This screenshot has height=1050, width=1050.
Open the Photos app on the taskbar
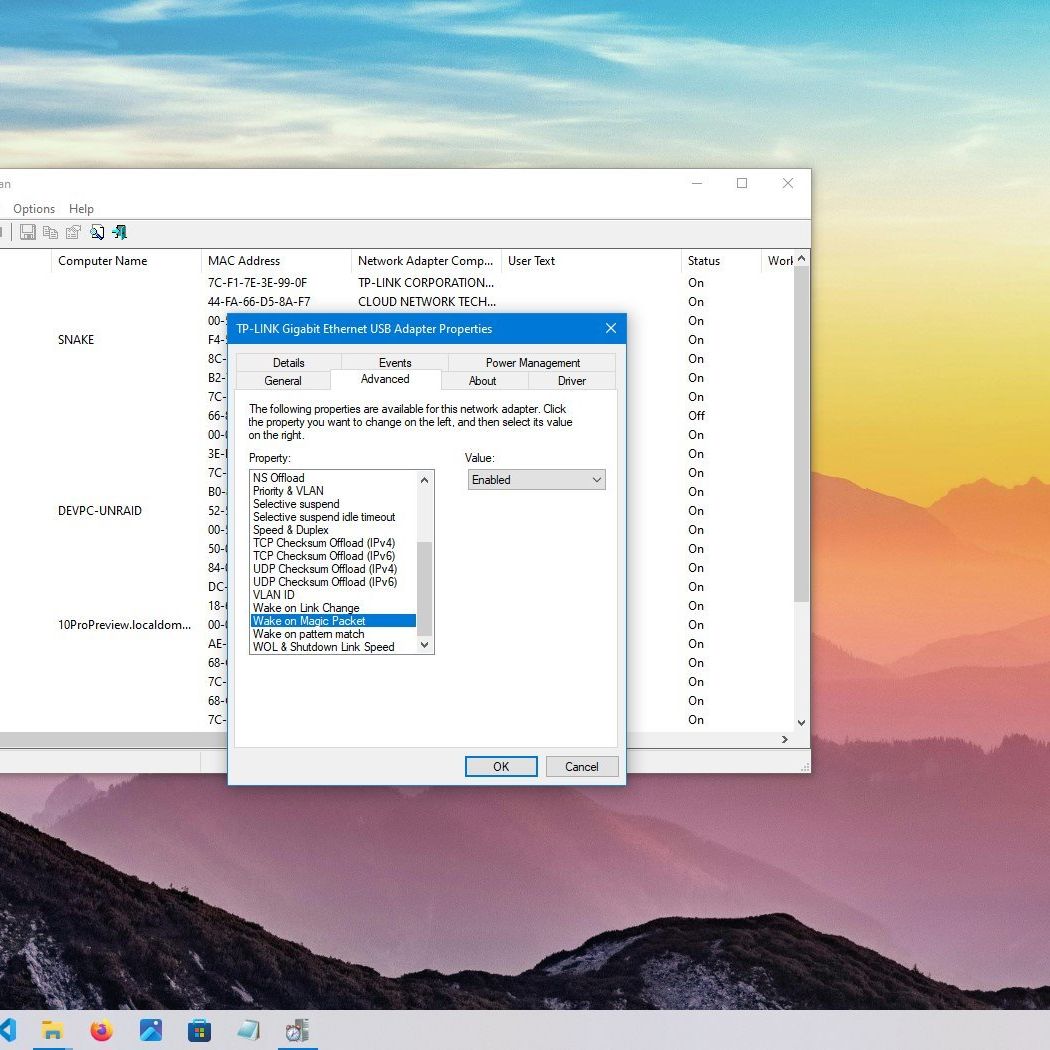point(150,1030)
